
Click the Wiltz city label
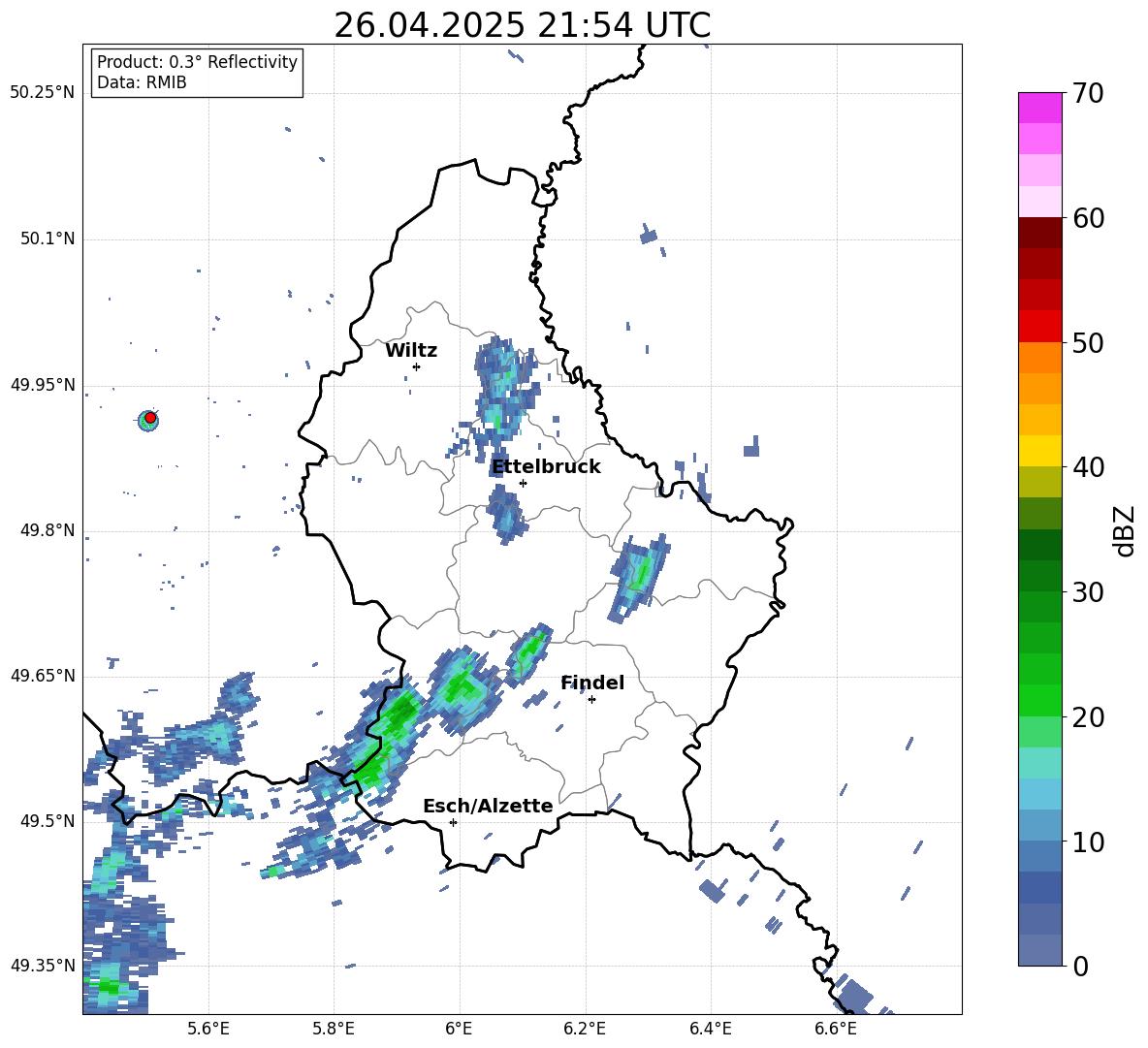coord(411,351)
